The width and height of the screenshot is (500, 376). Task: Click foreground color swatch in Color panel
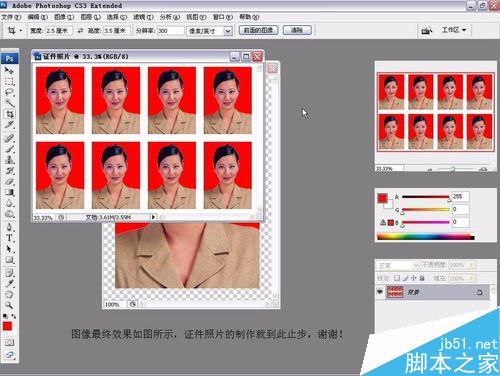pos(382,198)
